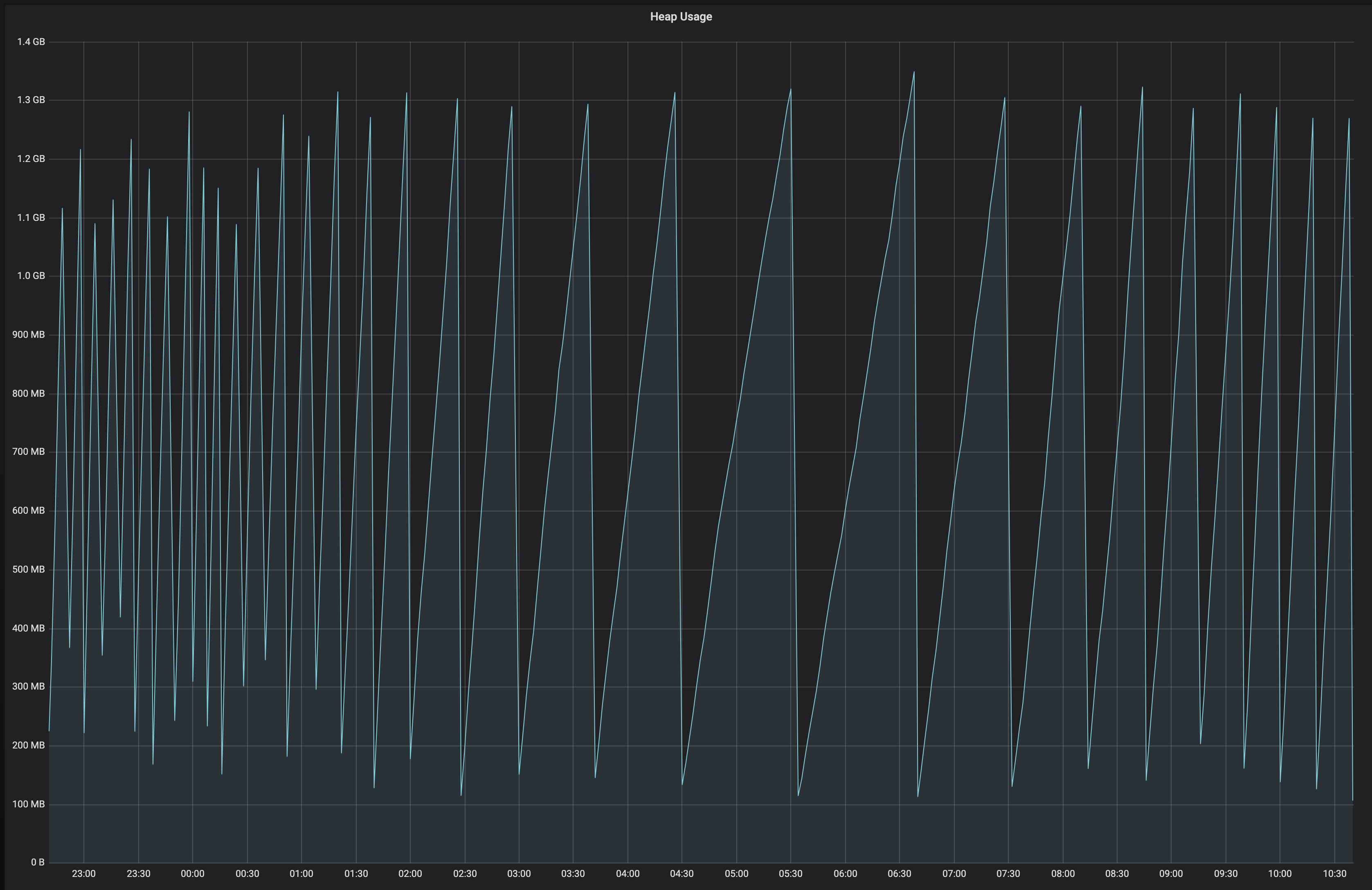Screen dimensions: 1372x890
Task: Click the 1.4 GB y-axis label
Action: (x=31, y=41)
